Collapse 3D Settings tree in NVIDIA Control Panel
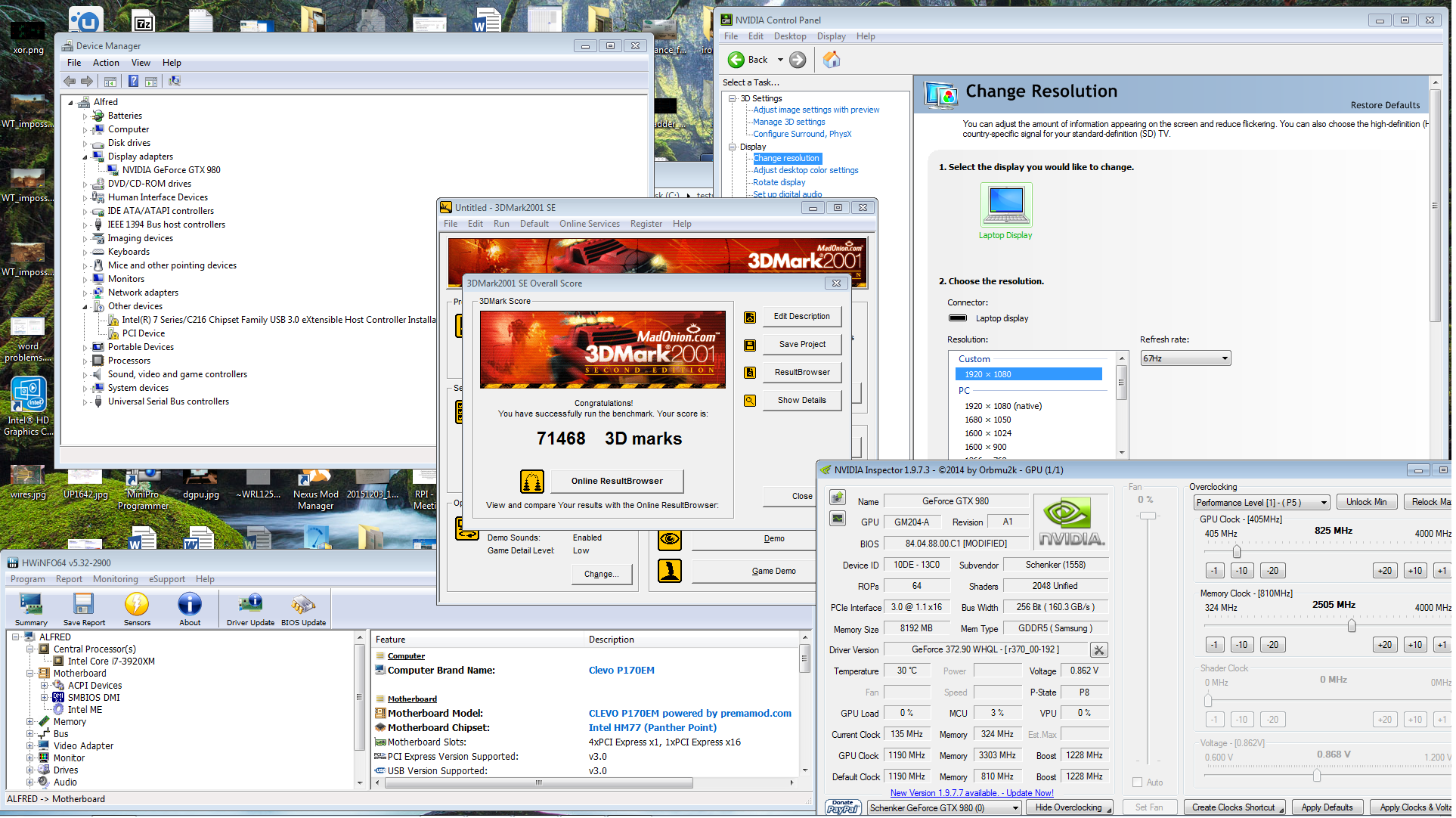The image size is (1456, 818). (x=733, y=99)
